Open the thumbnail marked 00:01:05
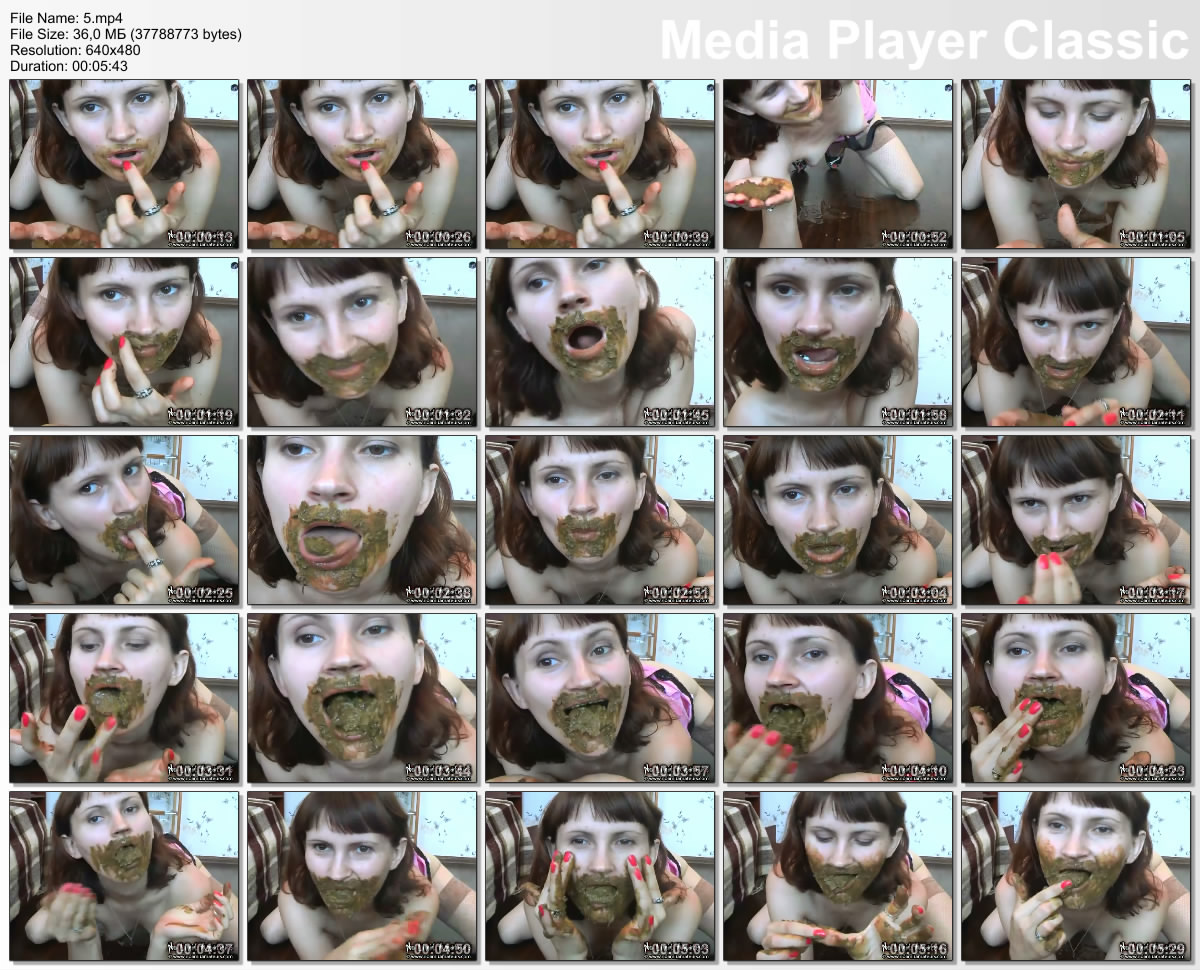 coord(1076,164)
